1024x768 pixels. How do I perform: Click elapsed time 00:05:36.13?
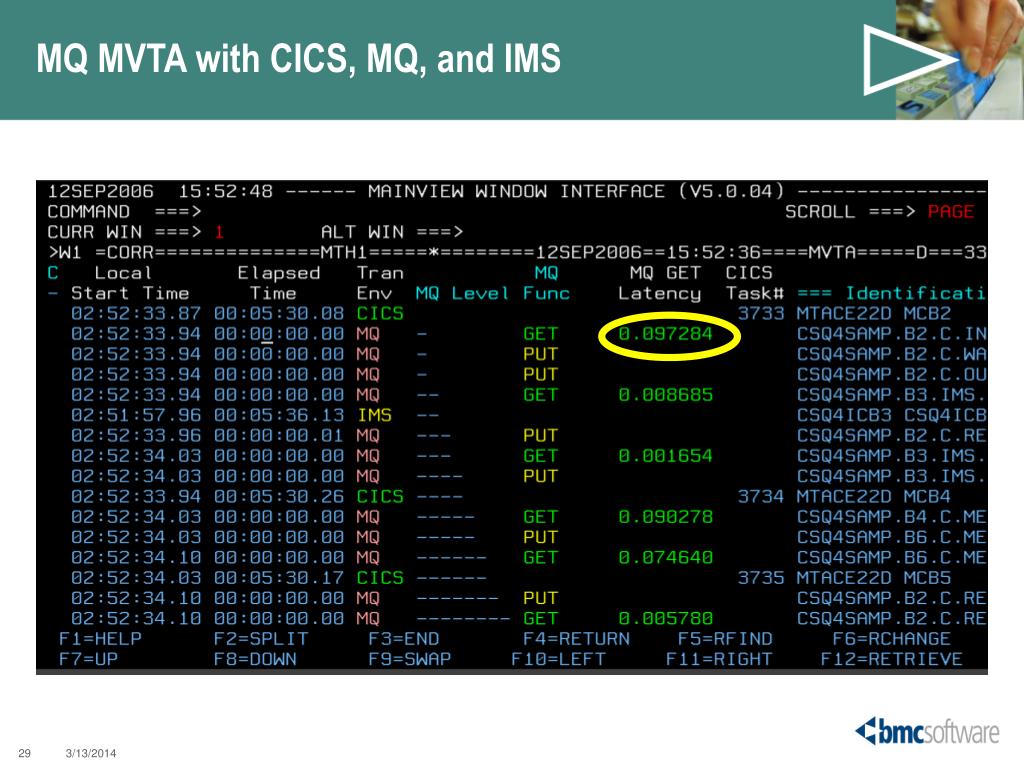(x=279, y=415)
